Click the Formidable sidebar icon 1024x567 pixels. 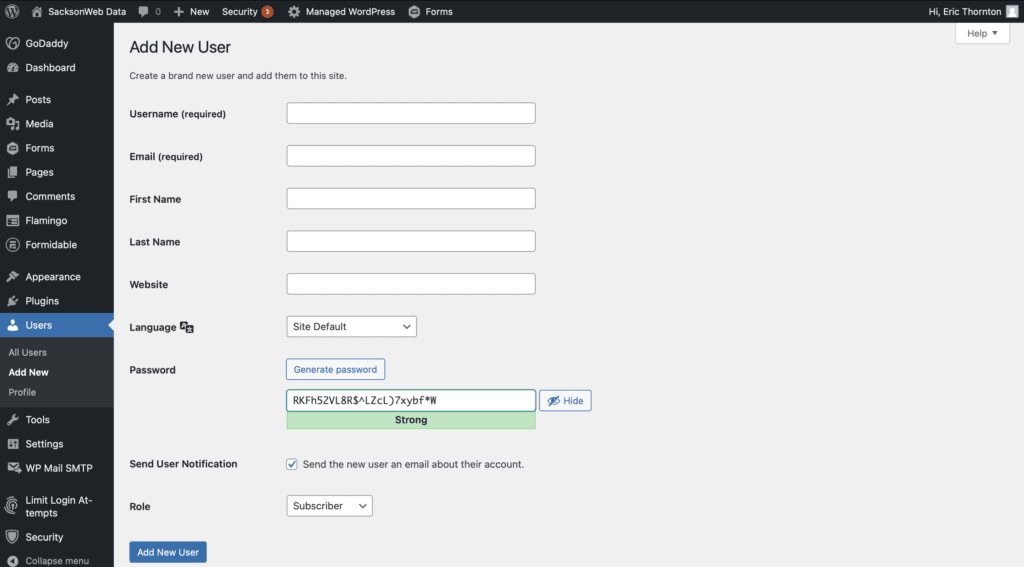(12, 245)
